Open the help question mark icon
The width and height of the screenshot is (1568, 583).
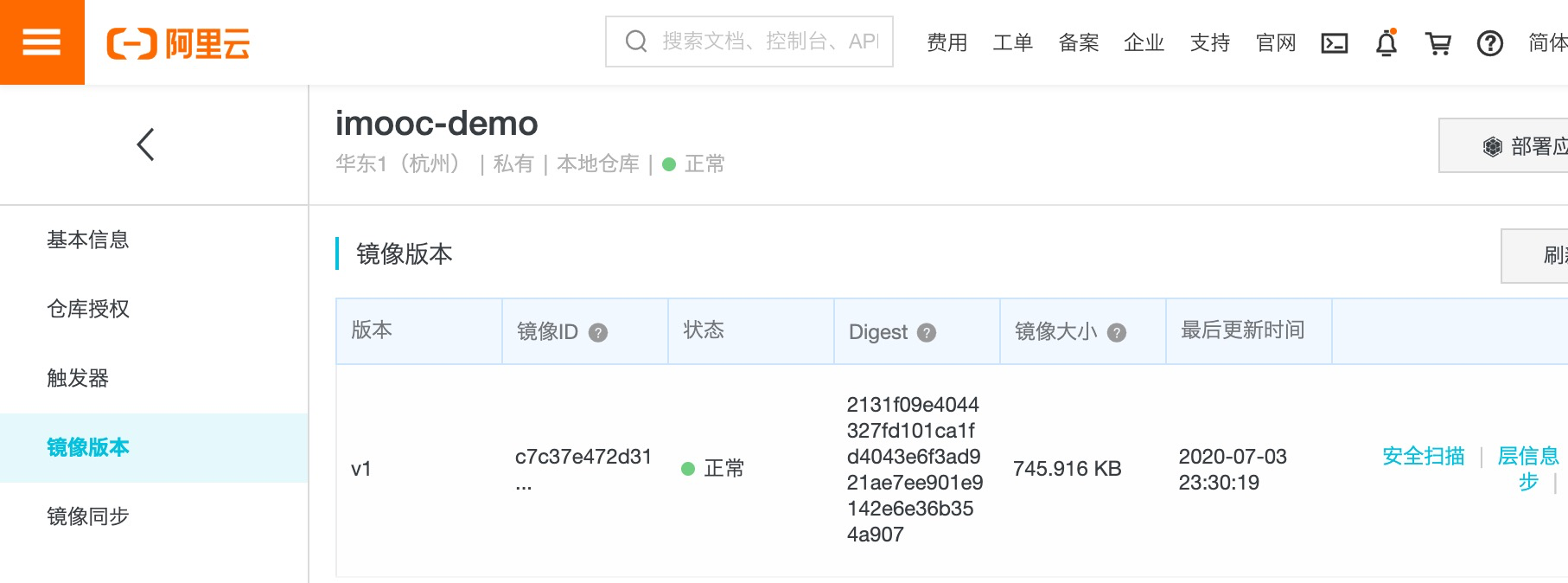click(x=1489, y=43)
